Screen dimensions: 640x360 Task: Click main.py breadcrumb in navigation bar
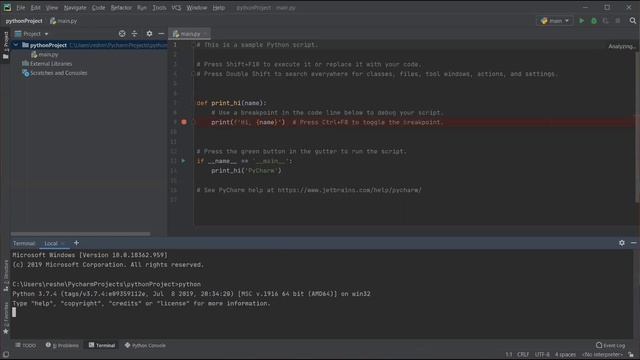(x=64, y=21)
